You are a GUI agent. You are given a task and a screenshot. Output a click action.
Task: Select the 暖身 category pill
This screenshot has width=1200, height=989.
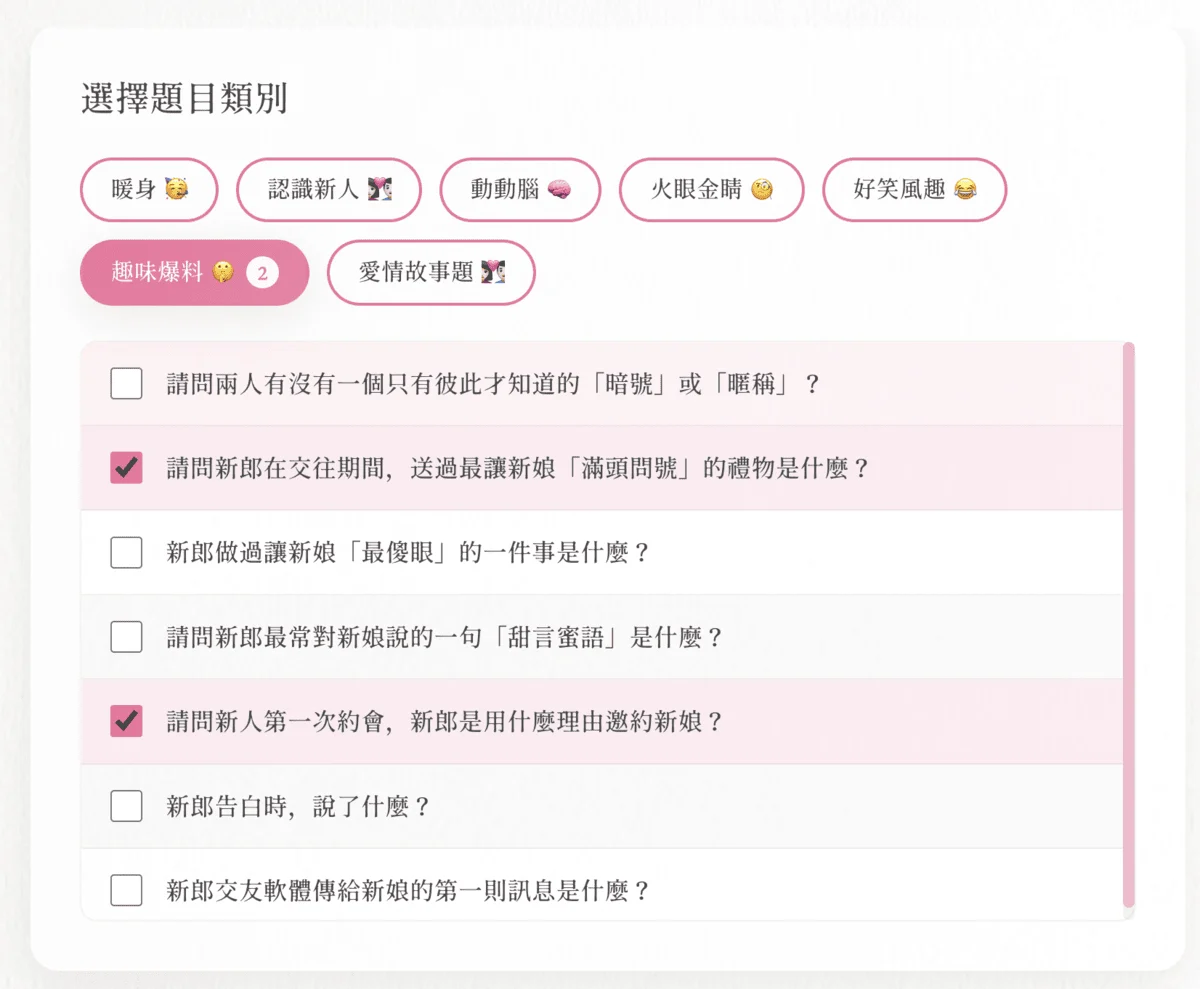click(x=148, y=190)
